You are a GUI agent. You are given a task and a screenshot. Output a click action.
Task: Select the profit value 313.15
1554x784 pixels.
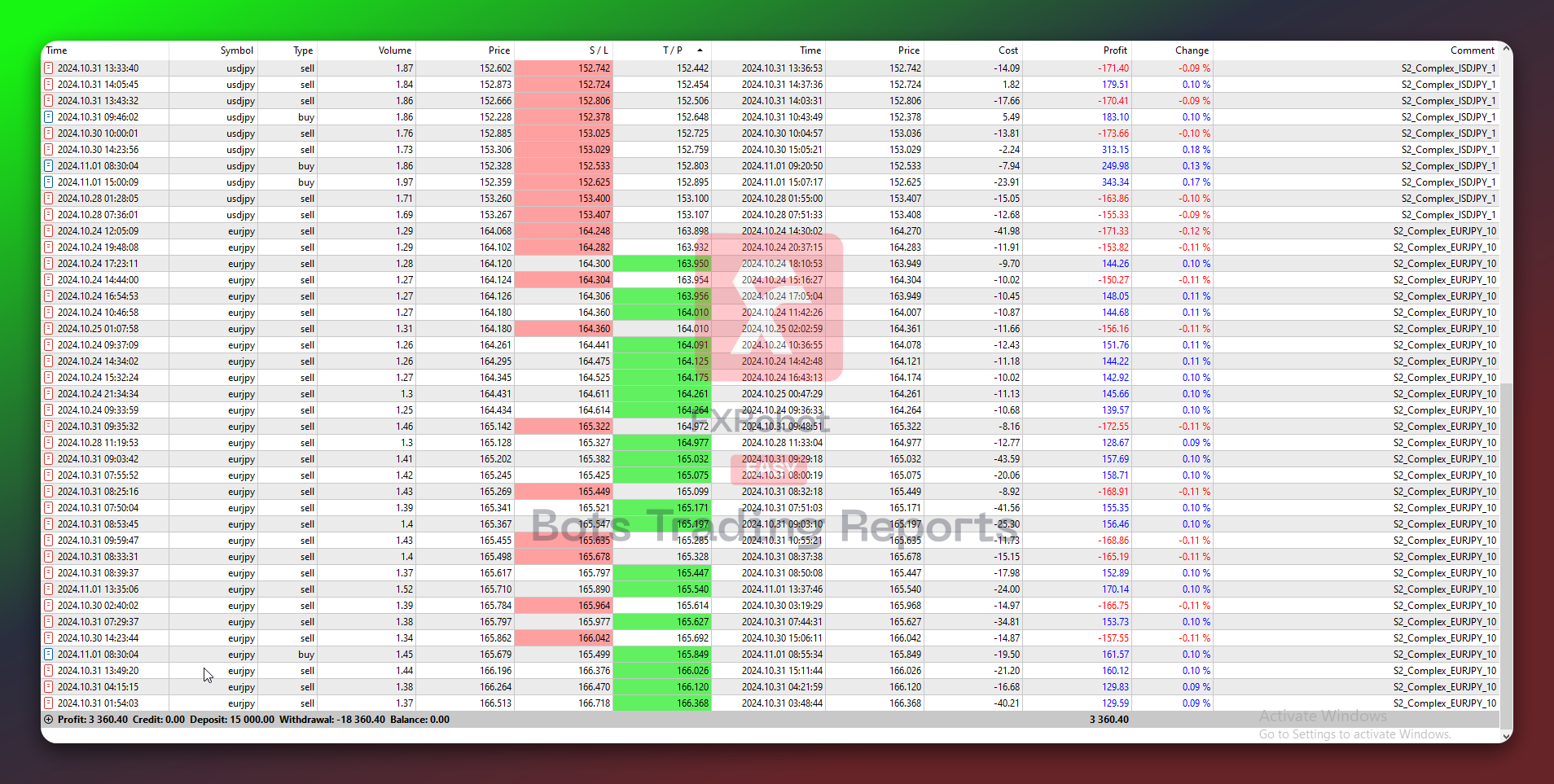coord(1115,150)
